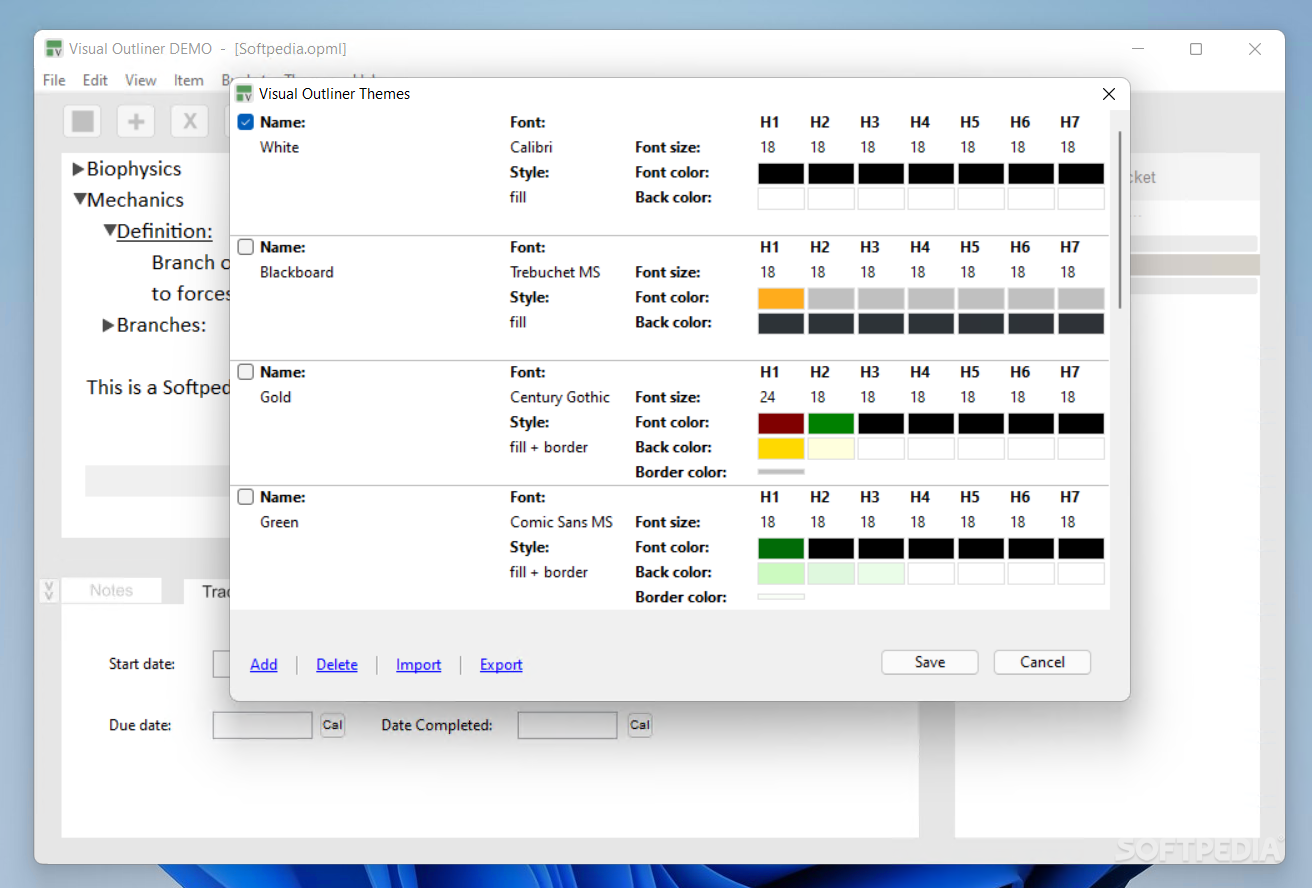Screen dimensions: 1312x888
Task: Check the Gold theme checkbox
Action: point(246,372)
